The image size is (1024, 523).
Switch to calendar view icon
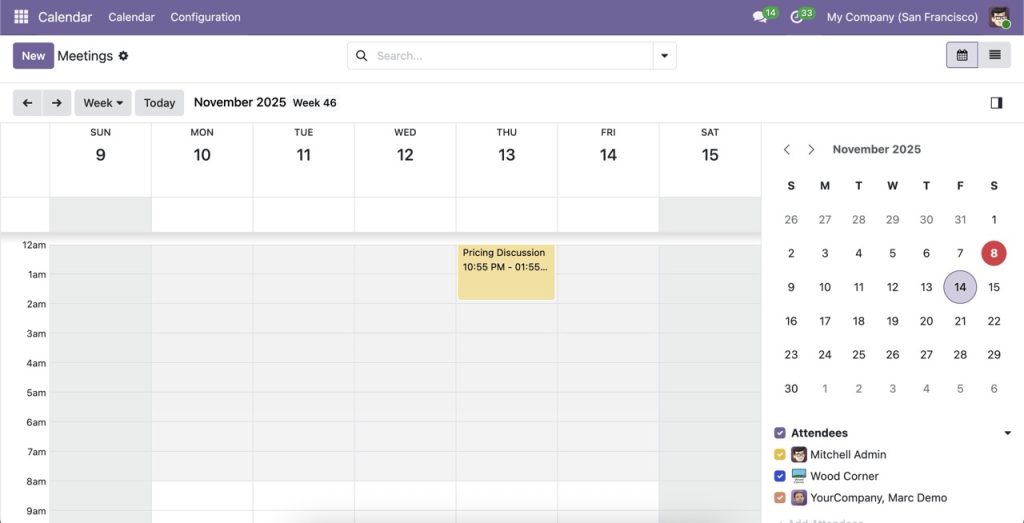point(962,55)
